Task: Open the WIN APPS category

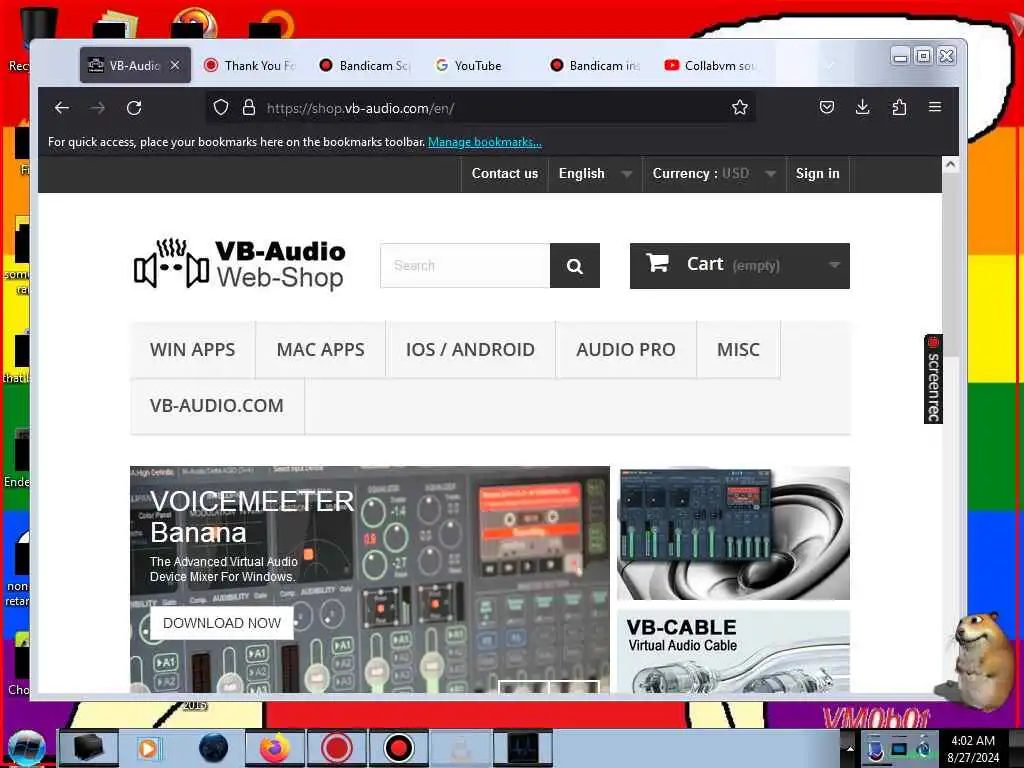Action: point(193,350)
